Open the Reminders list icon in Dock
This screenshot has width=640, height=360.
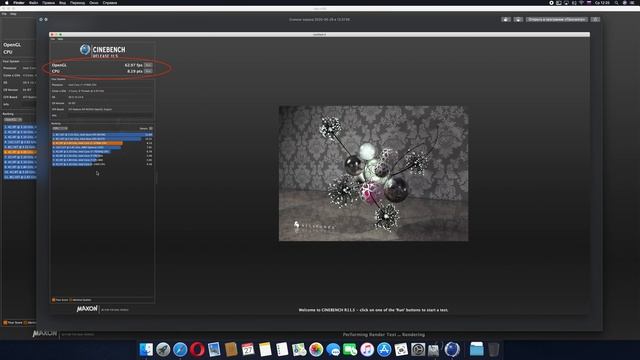pos(282,349)
